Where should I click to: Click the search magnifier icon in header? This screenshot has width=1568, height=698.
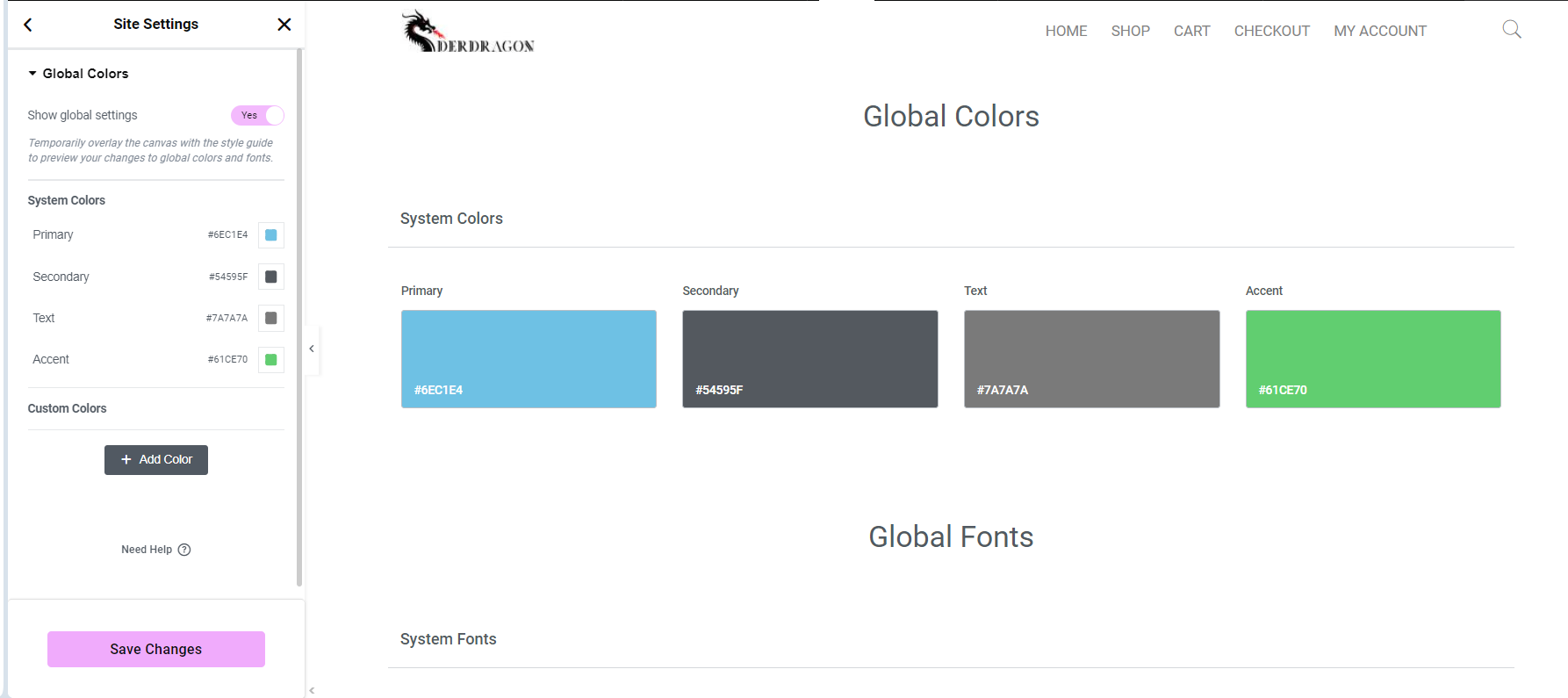tap(1511, 30)
